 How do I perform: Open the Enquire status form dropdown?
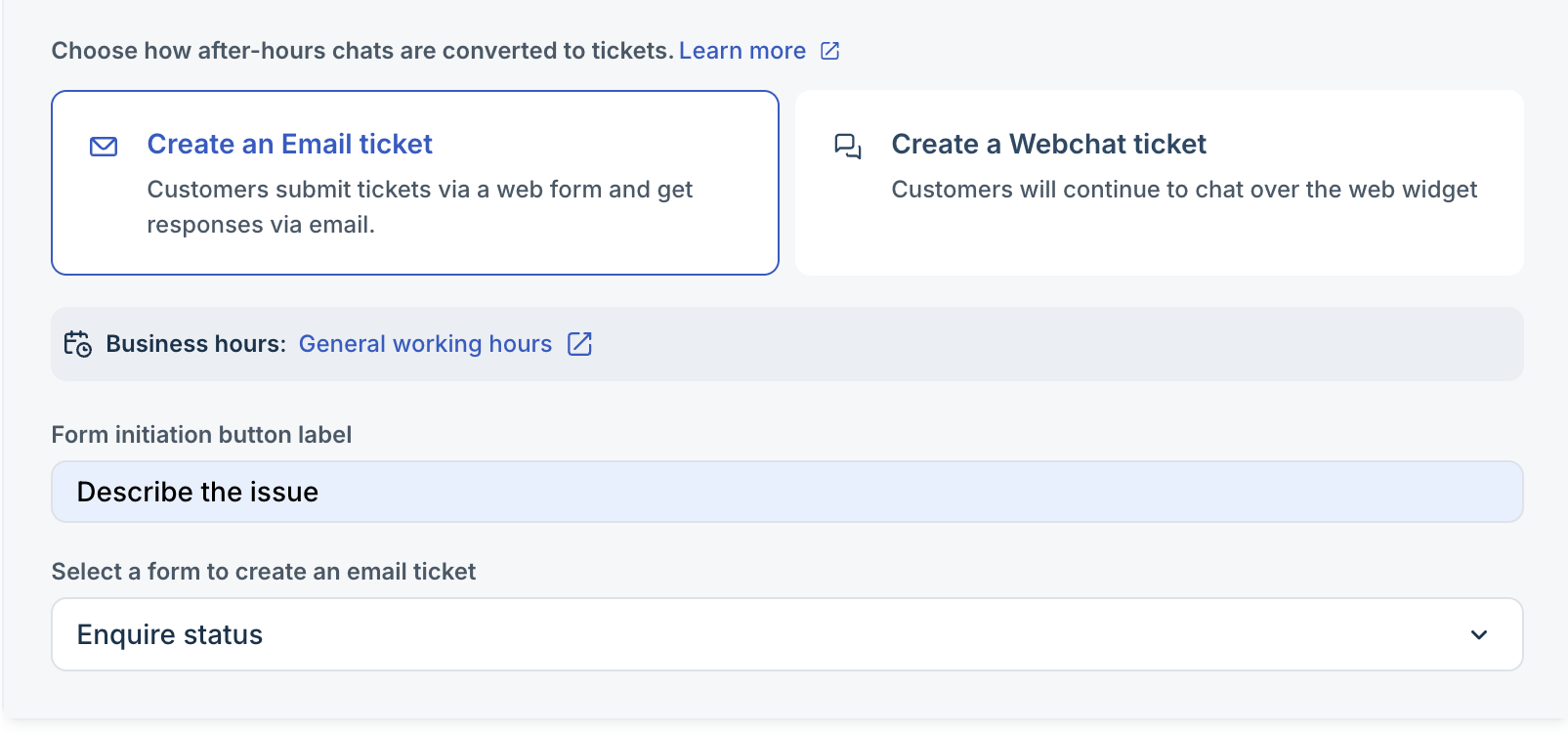click(x=762, y=634)
